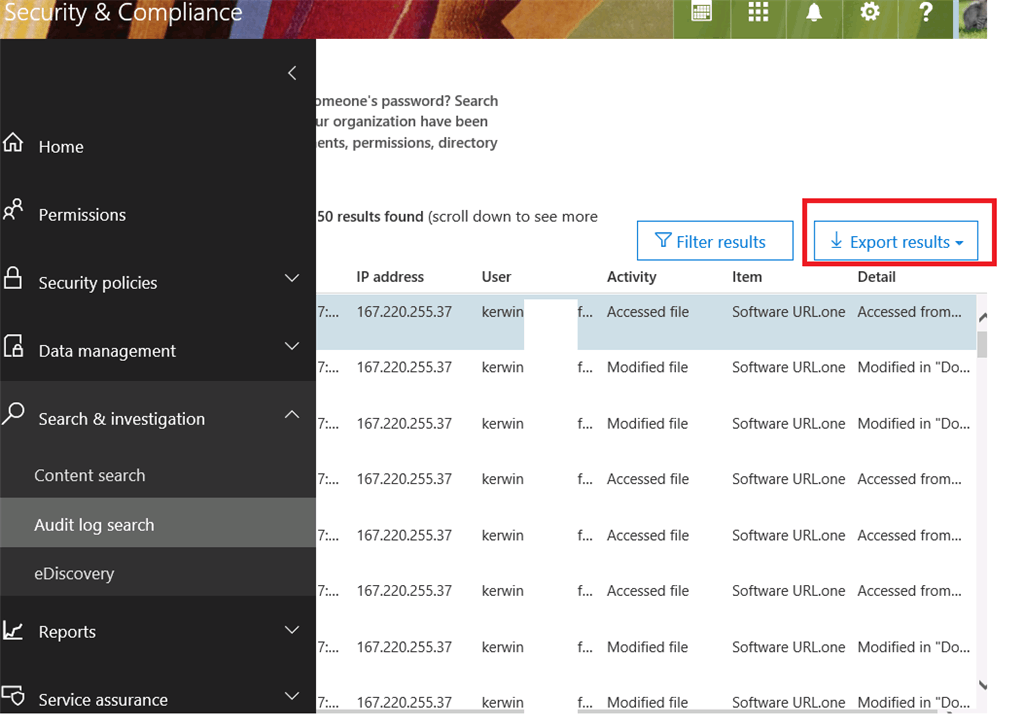Viewport: 1024px width, 728px height.
Task: Open help via the question mark icon
Action: [925, 12]
